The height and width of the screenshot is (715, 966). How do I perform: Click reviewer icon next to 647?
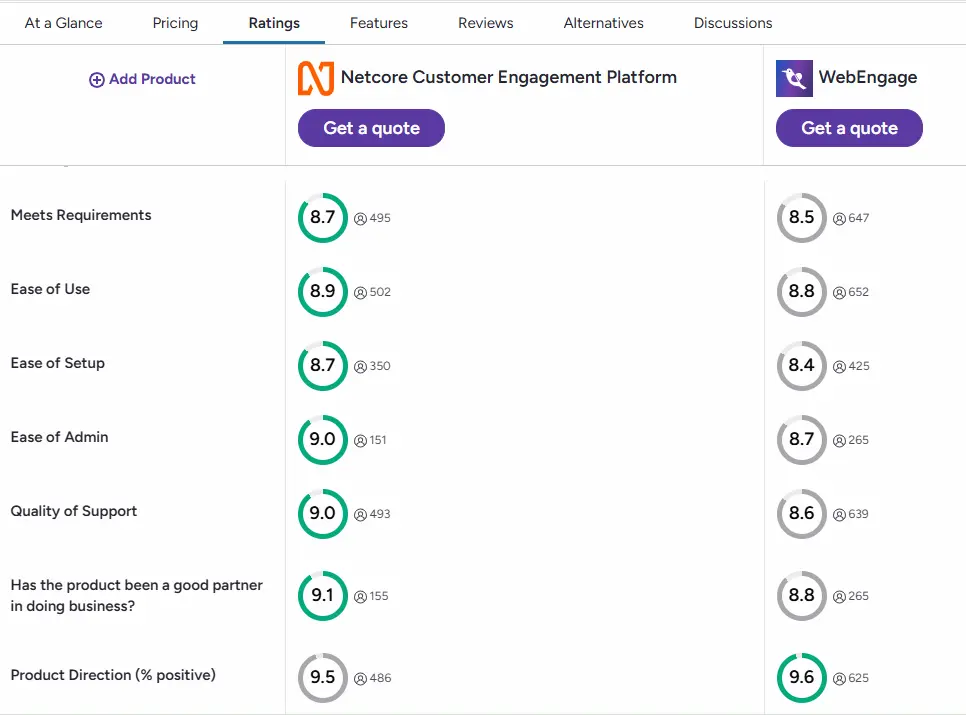[x=839, y=219]
